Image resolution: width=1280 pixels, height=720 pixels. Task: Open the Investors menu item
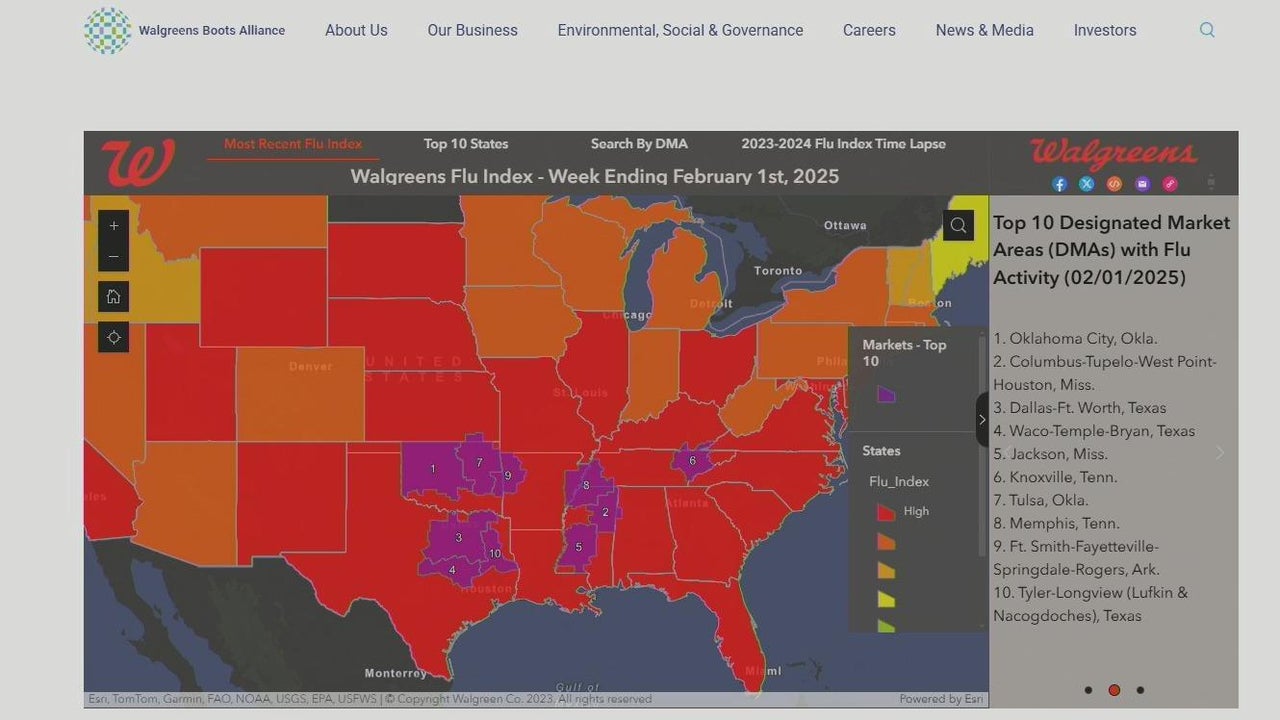(1105, 30)
